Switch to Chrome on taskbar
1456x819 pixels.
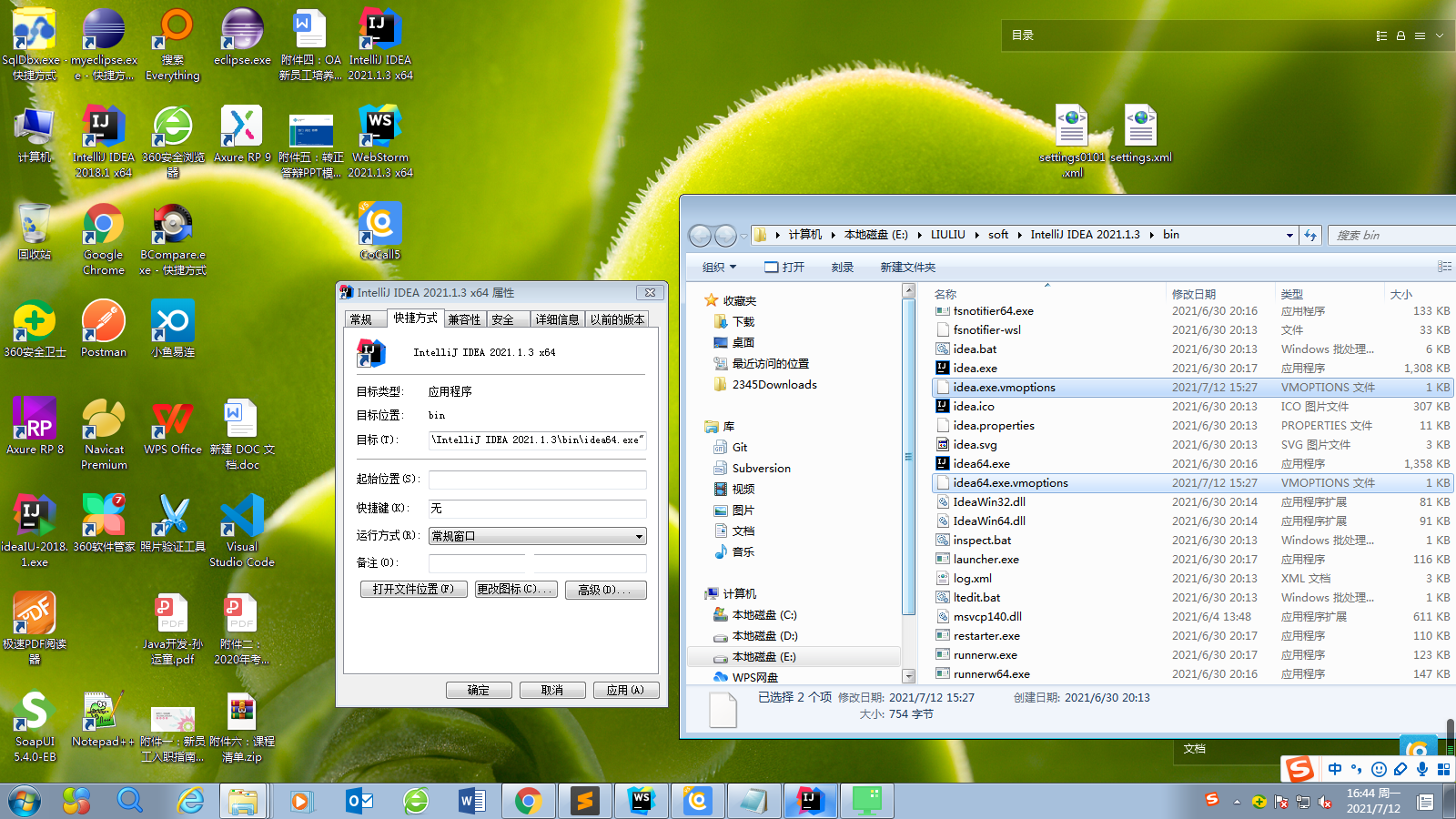(528, 801)
